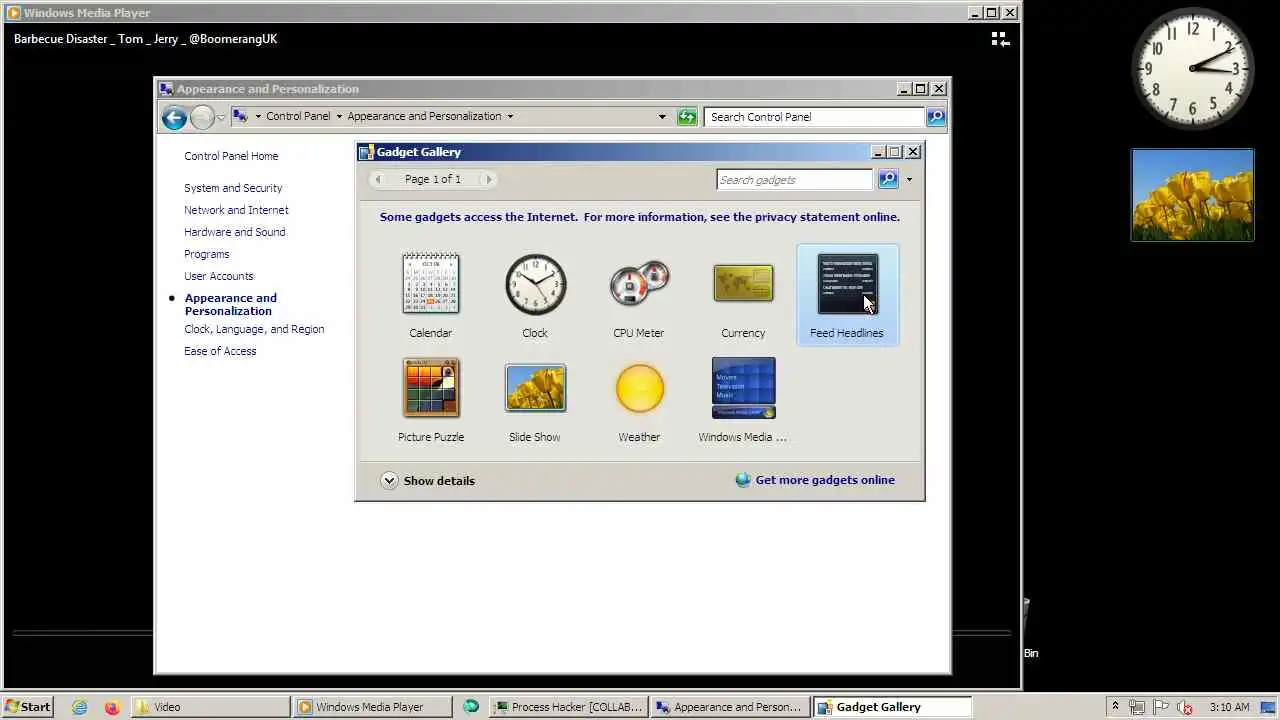Show hidden system tray icons

tap(1115, 707)
